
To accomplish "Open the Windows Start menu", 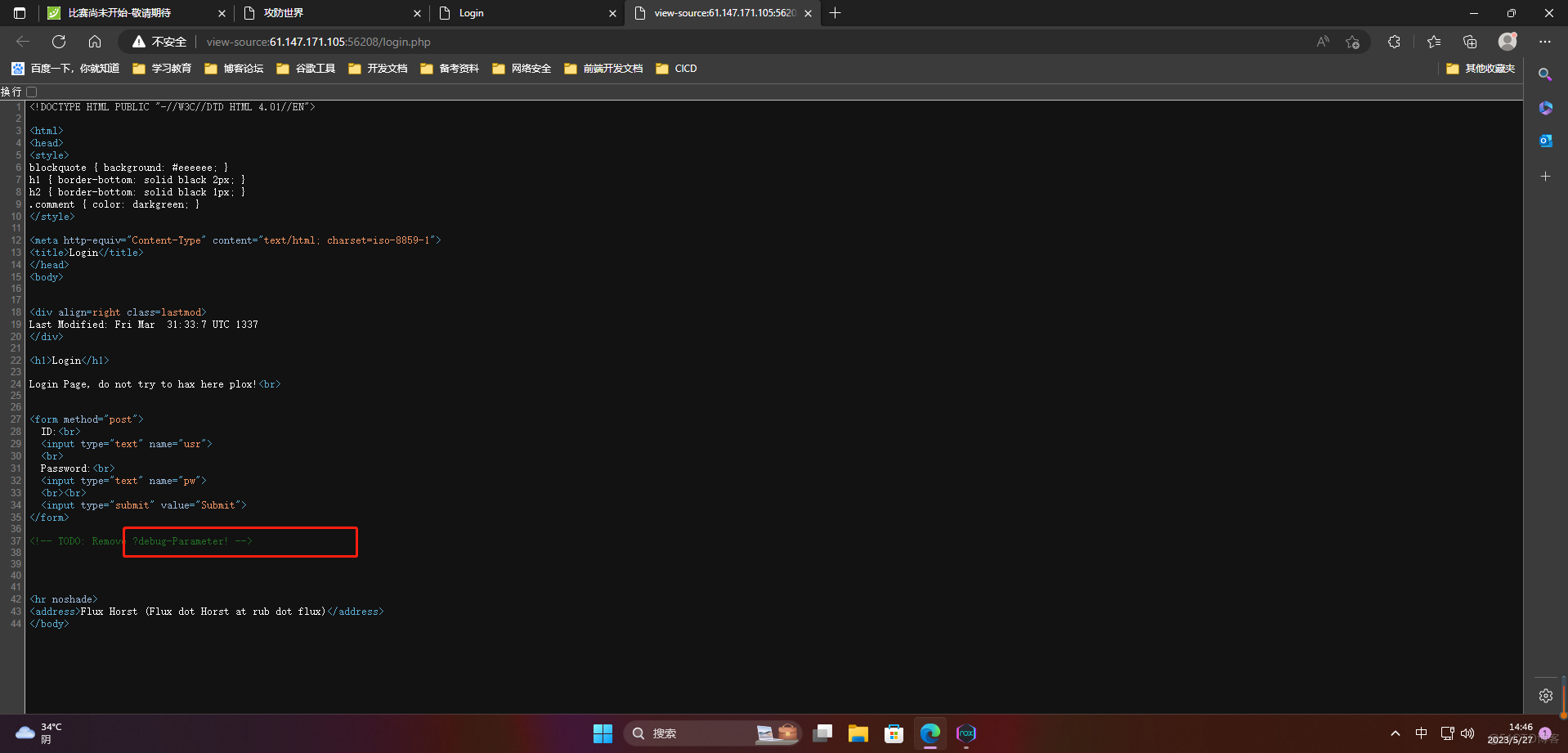I will 603,733.
